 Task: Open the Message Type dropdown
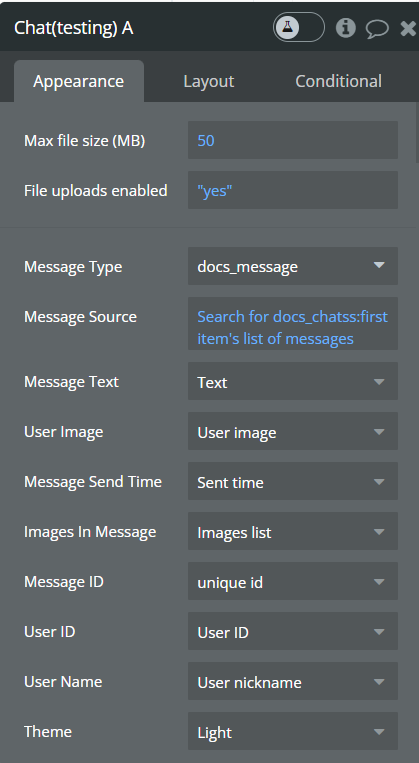[x=293, y=266]
